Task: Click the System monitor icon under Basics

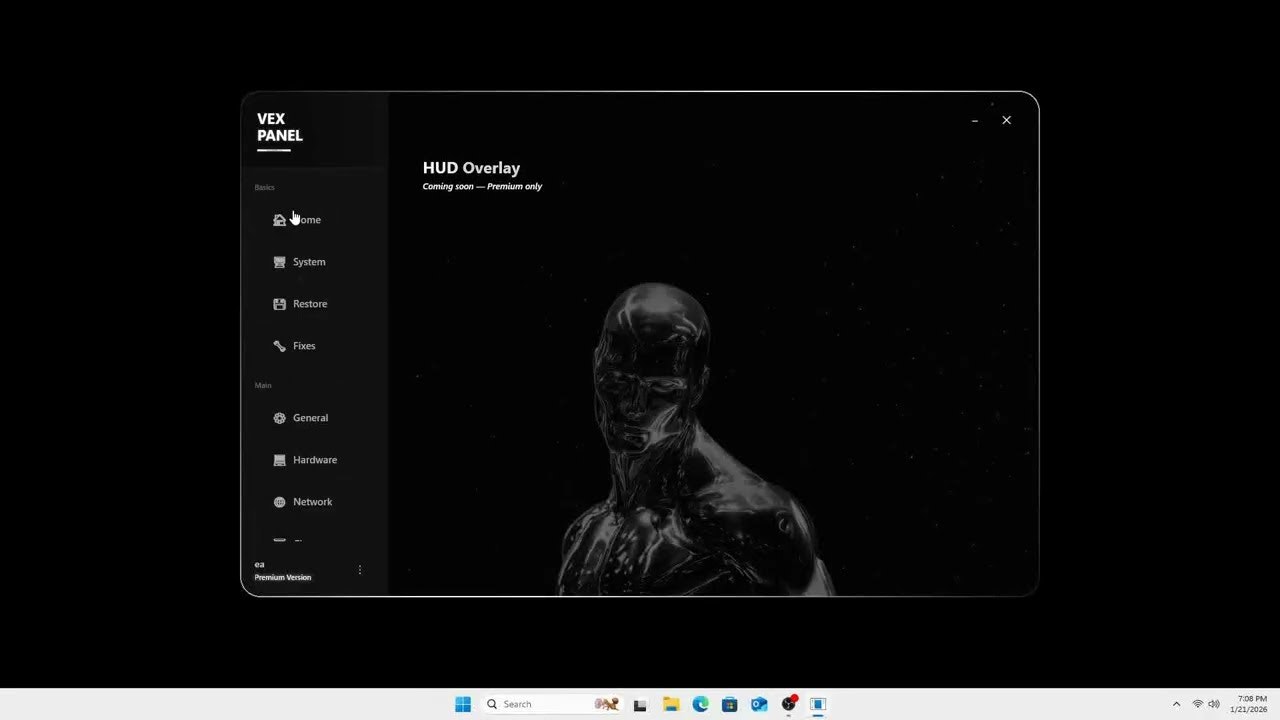Action: pos(279,261)
